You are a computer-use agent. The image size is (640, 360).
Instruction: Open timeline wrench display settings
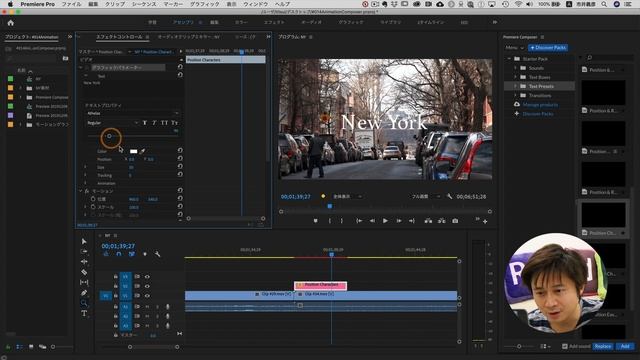tap(157, 254)
